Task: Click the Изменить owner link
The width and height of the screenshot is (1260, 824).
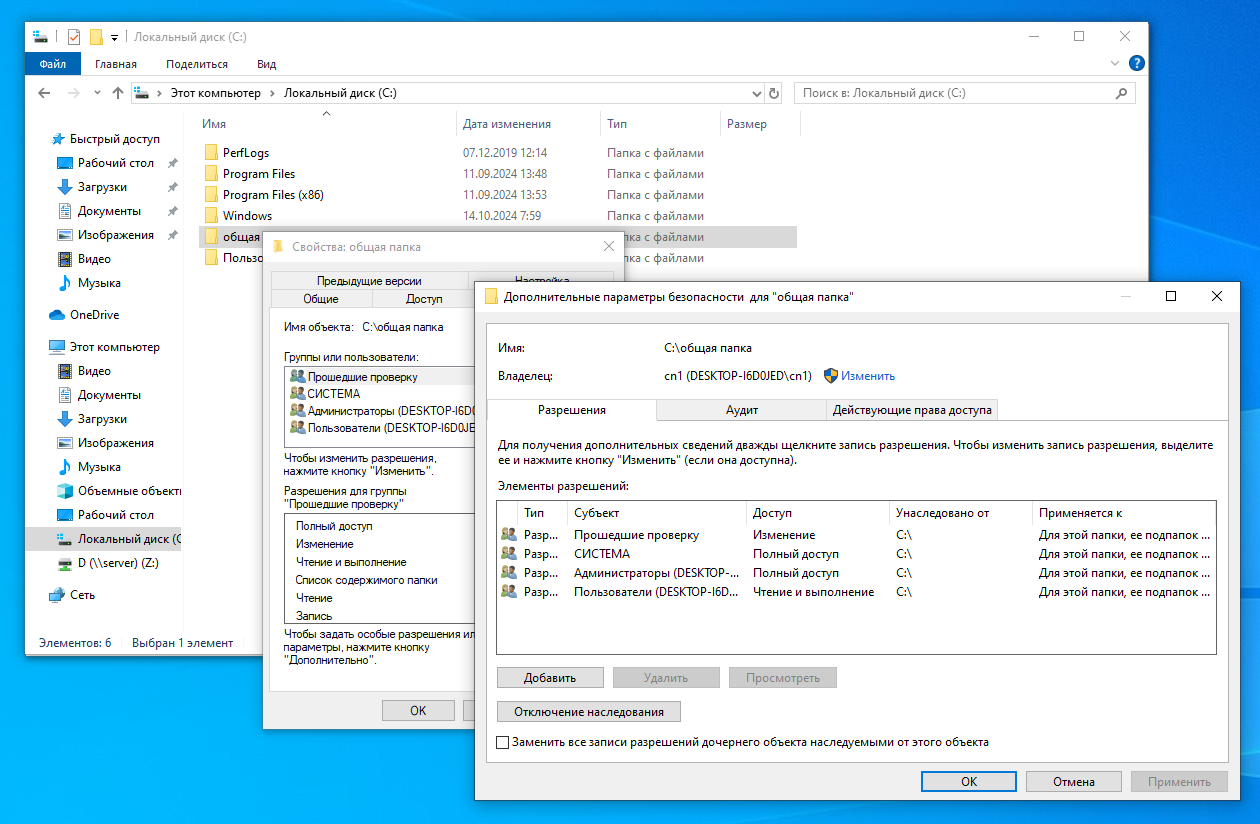Action: point(867,376)
